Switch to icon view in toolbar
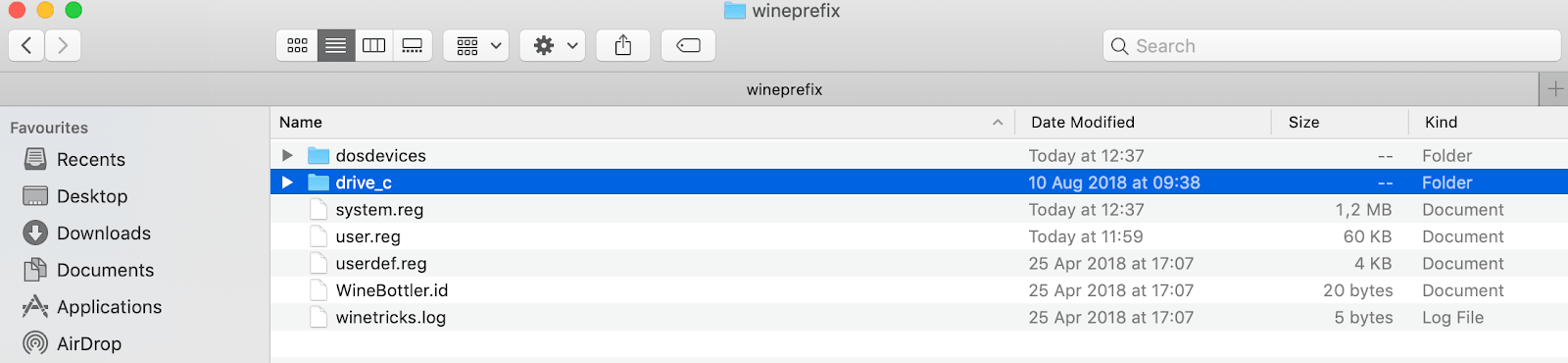The image size is (1568, 363). pos(297,45)
